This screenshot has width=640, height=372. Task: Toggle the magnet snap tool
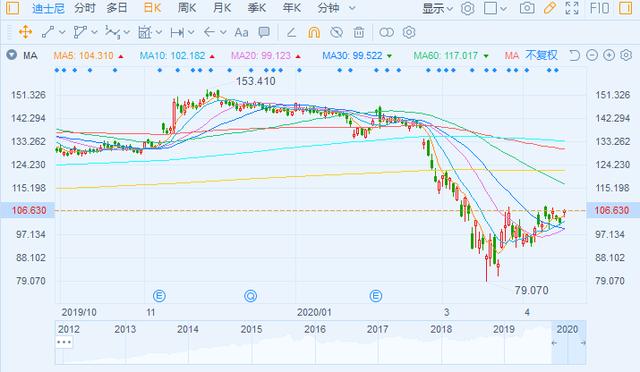pyautogui.click(x=314, y=32)
